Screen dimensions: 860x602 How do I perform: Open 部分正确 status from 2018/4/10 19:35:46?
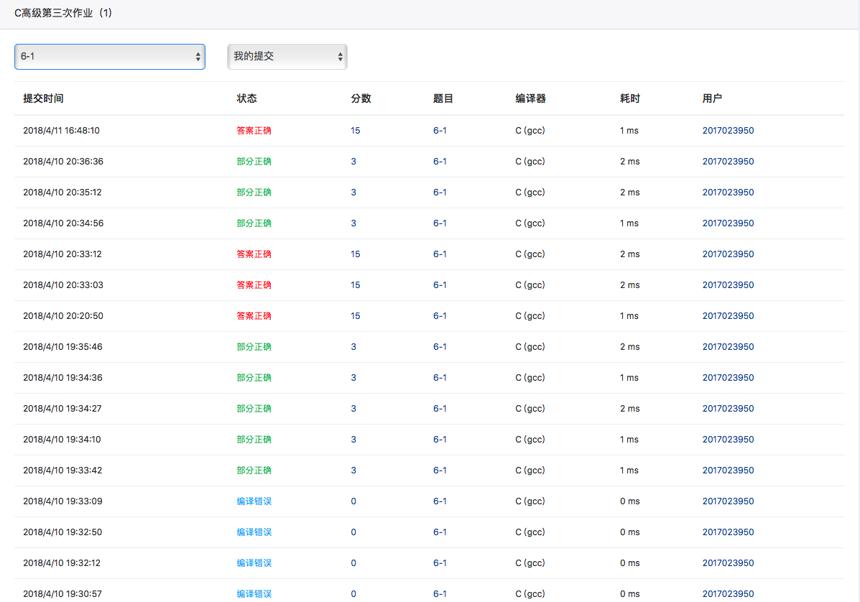coord(254,347)
